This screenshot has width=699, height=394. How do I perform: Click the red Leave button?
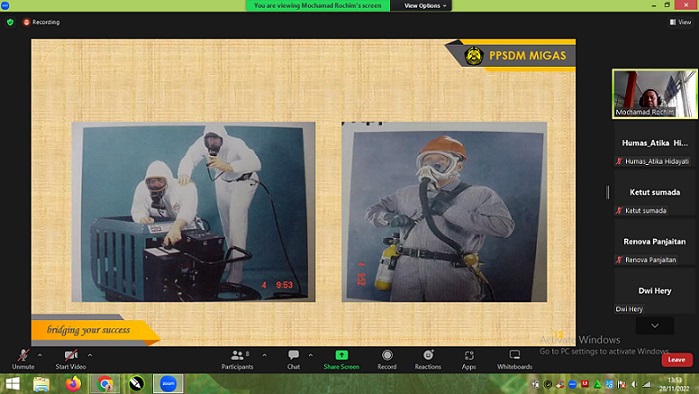click(677, 360)
